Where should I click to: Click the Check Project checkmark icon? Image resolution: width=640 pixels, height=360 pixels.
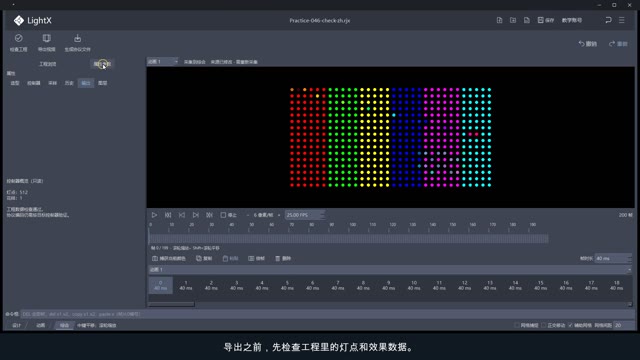(x=18, y=38)
